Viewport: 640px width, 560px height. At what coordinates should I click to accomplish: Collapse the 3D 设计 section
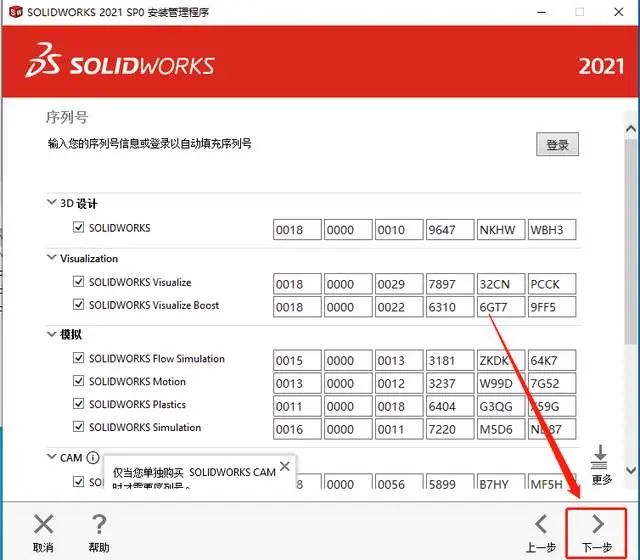51,202
